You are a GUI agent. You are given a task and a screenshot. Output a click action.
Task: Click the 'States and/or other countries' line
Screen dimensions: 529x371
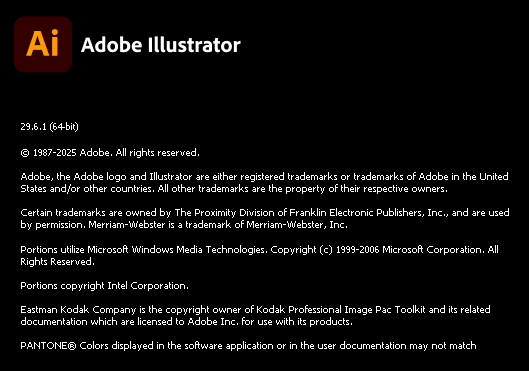pos(234,189)
